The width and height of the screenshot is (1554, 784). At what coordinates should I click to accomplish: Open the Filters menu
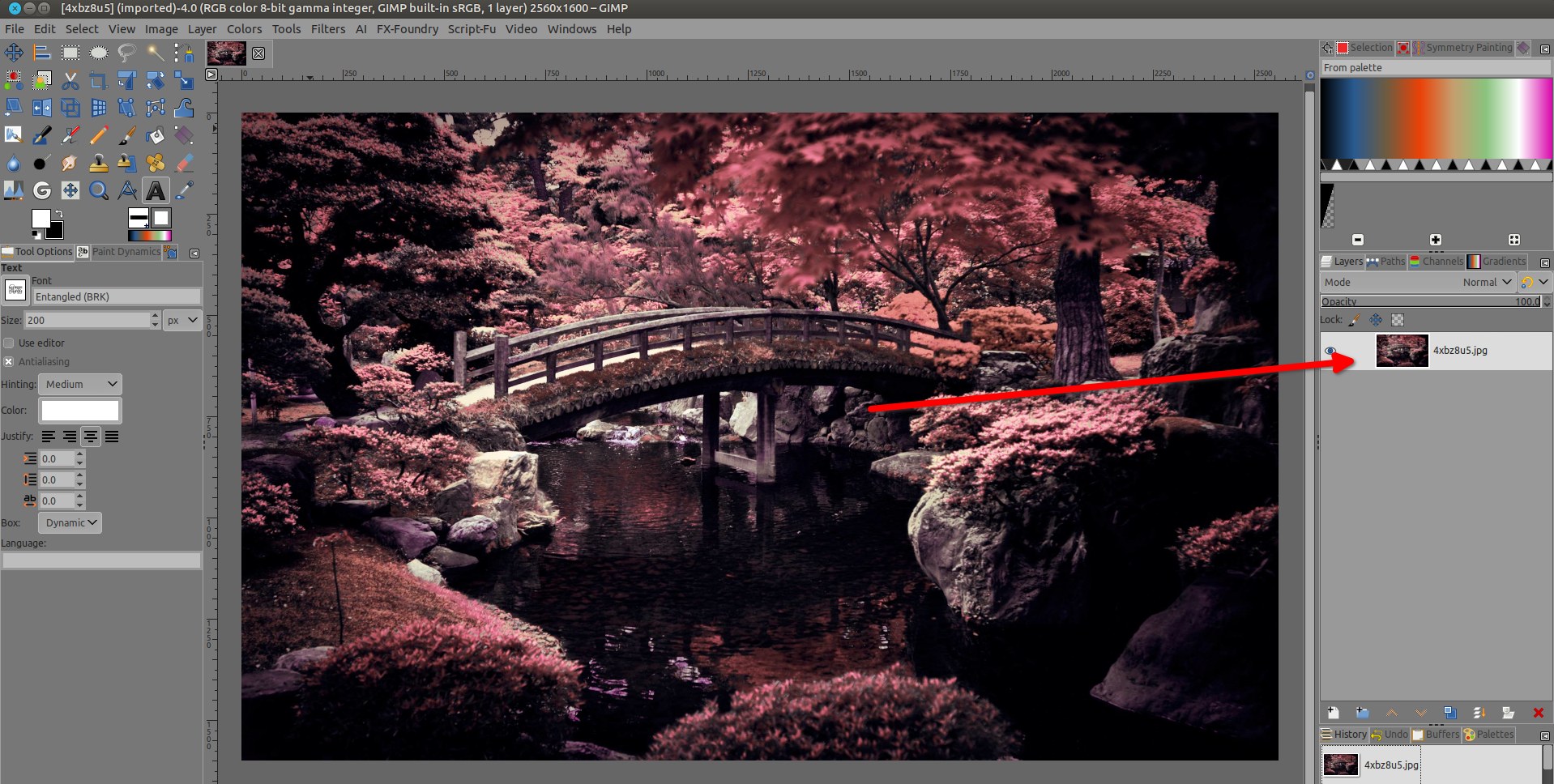pyautogui.click(x=328, y=29)
